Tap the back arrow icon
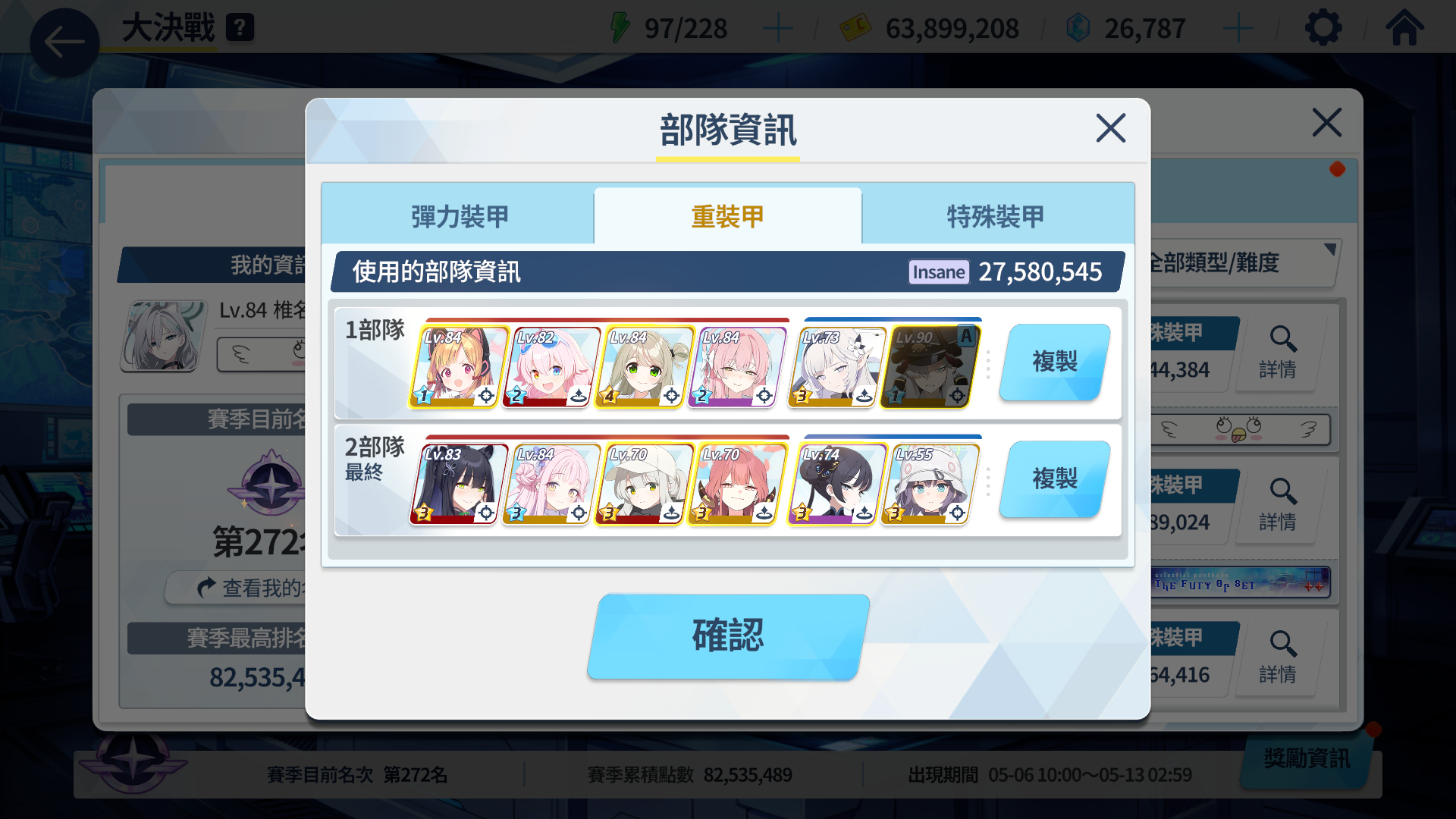1456x819 pixels. coord(64,42)
